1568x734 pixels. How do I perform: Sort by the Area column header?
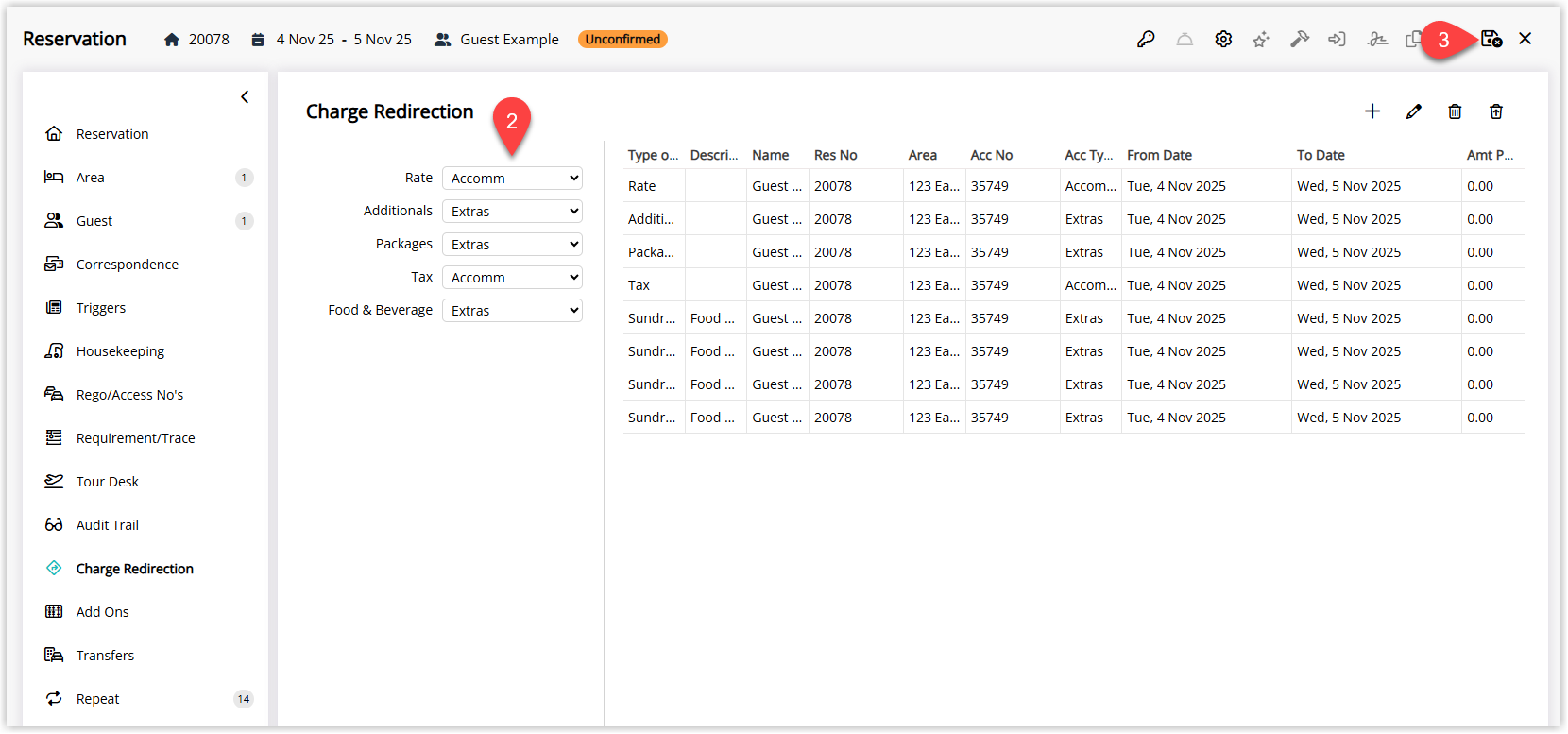click(x=923, y=155)
